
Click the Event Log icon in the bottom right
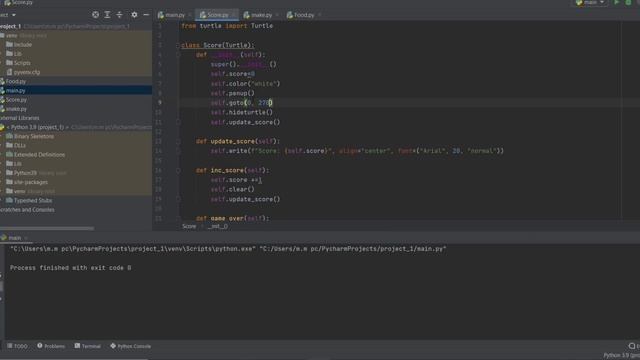click(632, 346)
